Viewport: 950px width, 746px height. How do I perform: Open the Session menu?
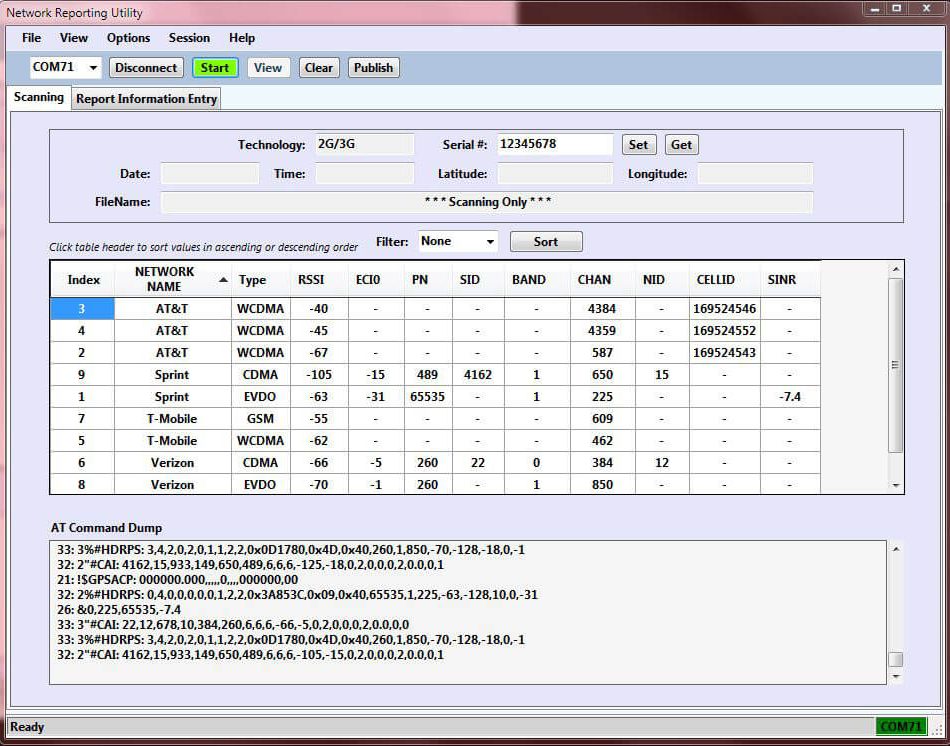click(x=189, y=38)
